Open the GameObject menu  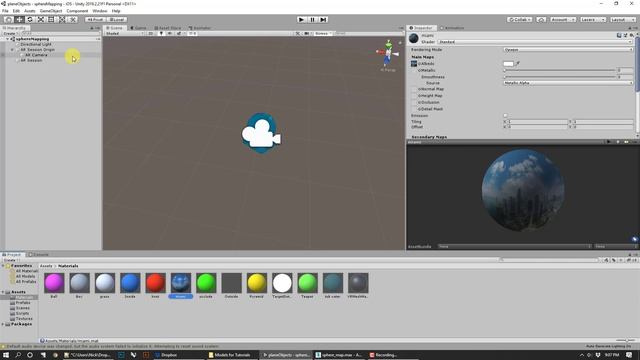51,11
